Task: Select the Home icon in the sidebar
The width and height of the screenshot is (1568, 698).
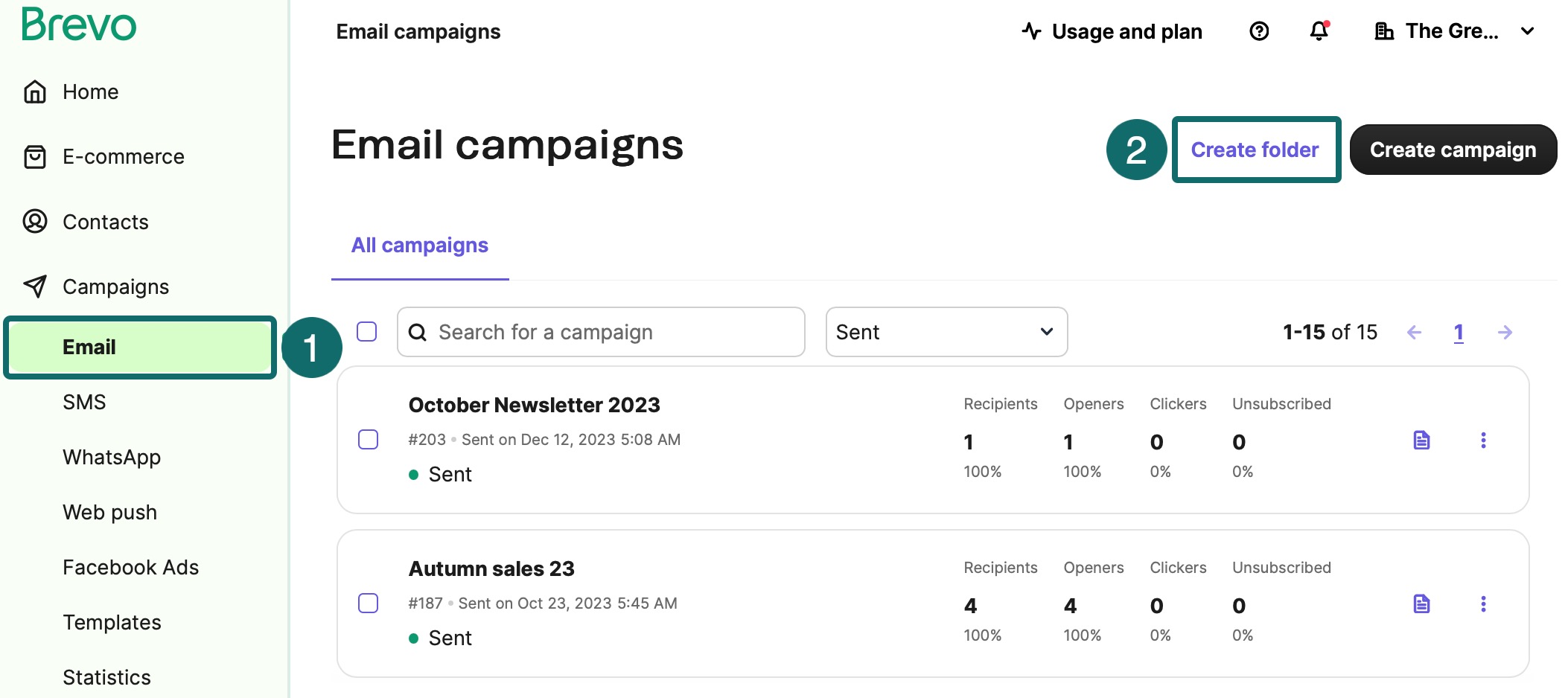Action: [34, 91]
